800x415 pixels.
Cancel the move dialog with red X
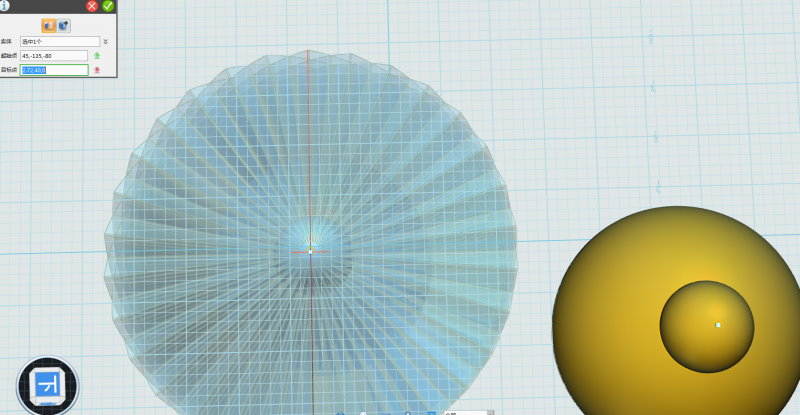pyautogui.click(x=92, y=6)
